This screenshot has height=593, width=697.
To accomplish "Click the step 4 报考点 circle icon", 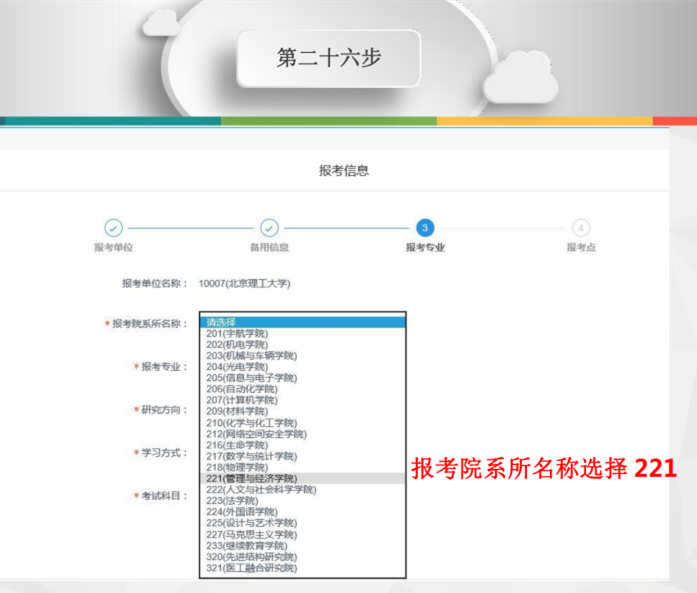I will pos(581,228).
